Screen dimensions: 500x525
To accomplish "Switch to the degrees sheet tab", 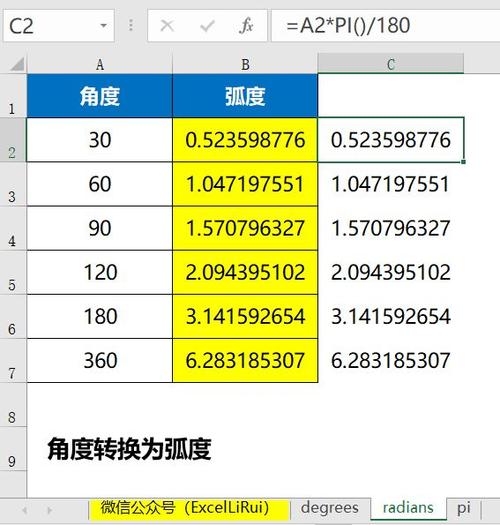I will (330, 508).
